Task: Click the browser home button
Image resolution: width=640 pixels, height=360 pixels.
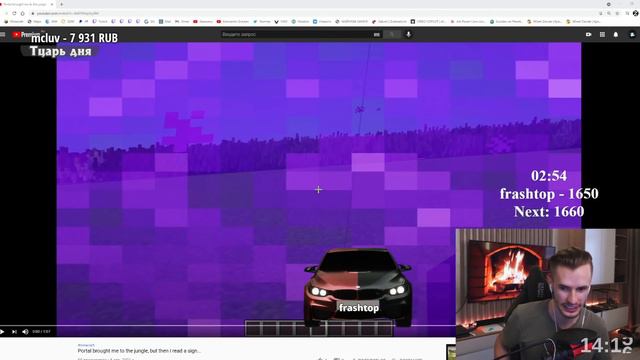Action: pos(22,13)
